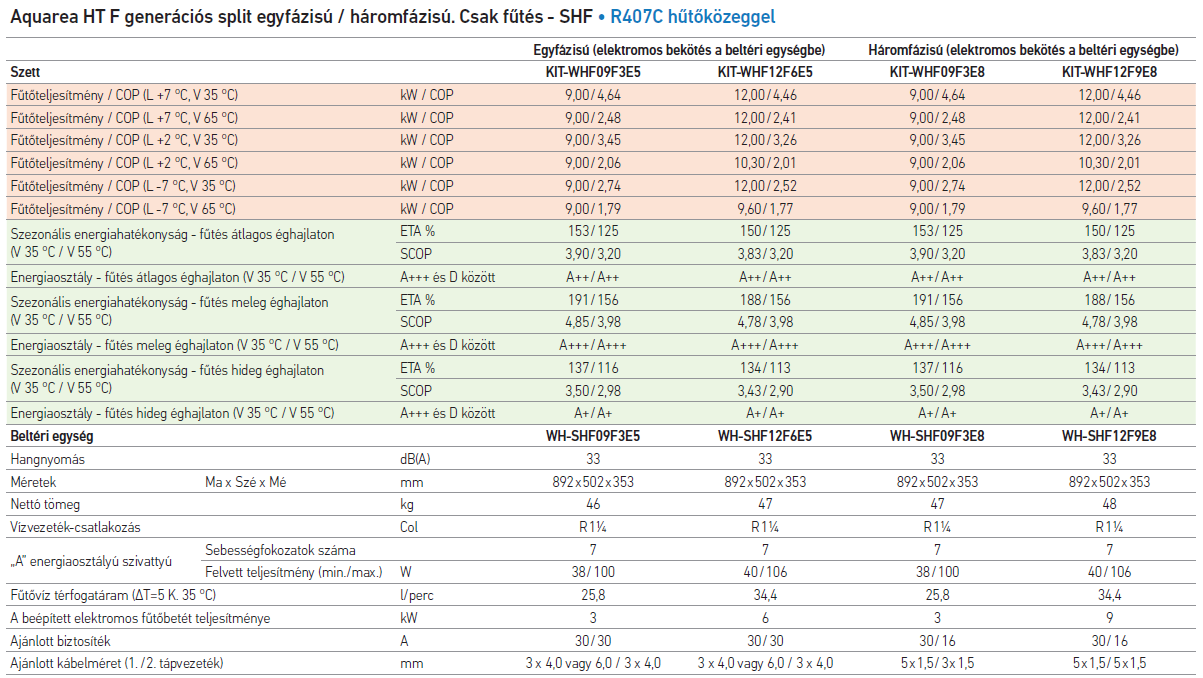Select row label "Fűtőteljesítmény / COP (L +2 °C, V 65 °C)"
This screenshot has width=1203, height=678.
pos(124,163)
